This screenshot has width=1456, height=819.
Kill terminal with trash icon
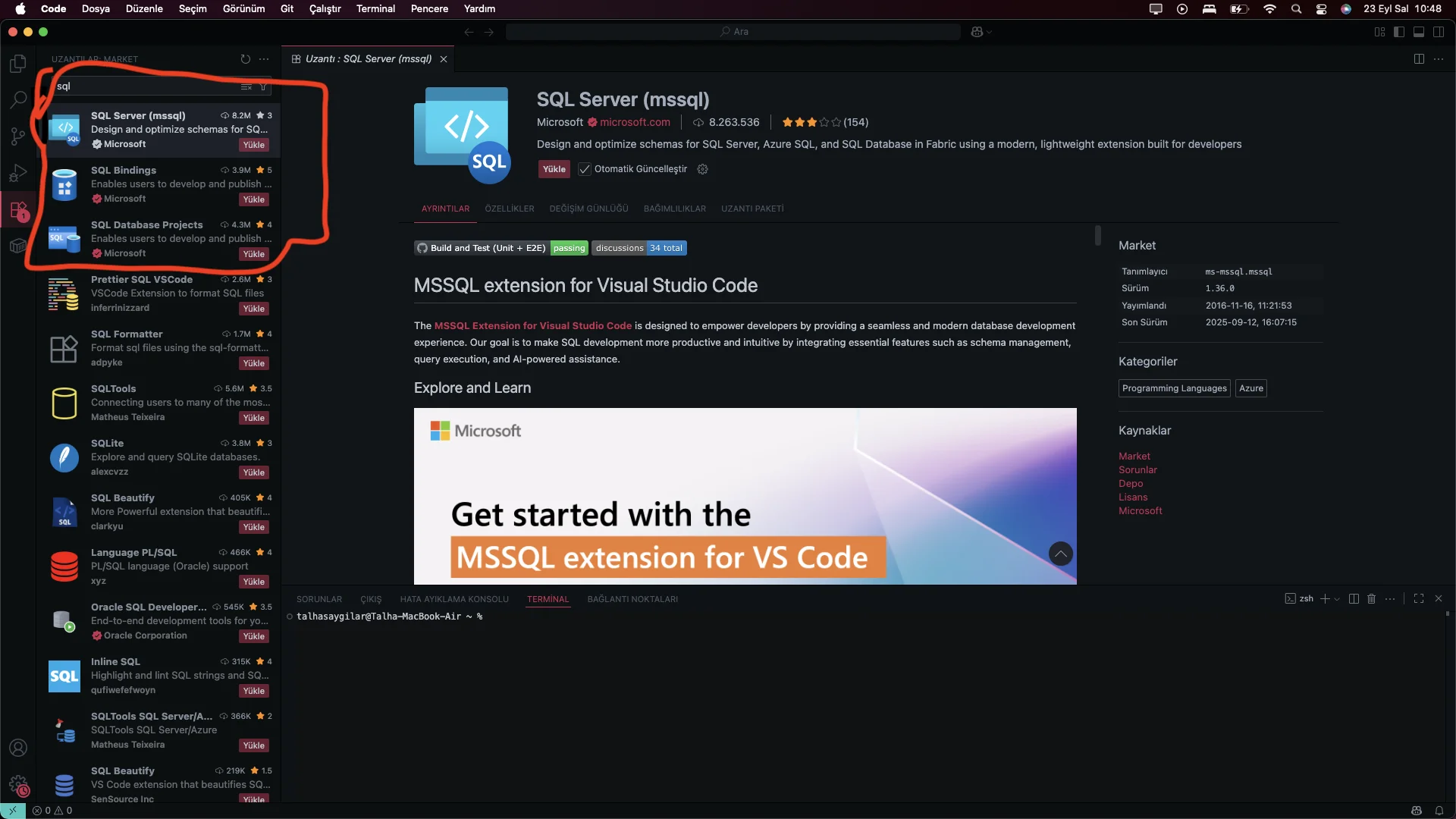1371,599
